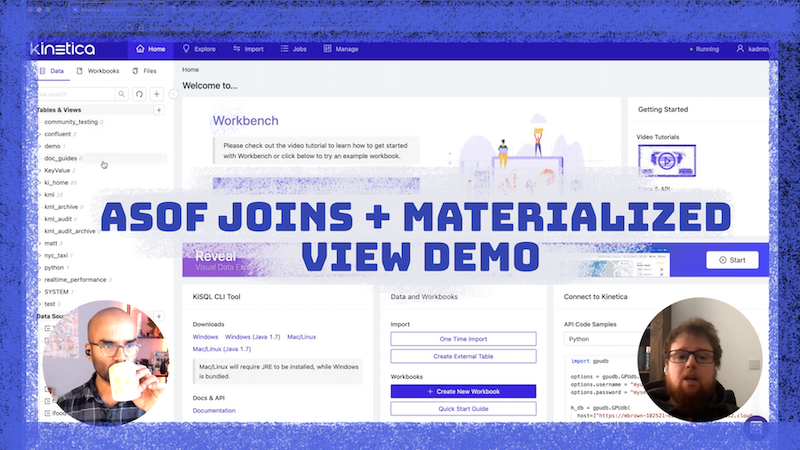Click plus icon beside Tables & Views
This screenshot has height=450, width=800.
[159, 110]
